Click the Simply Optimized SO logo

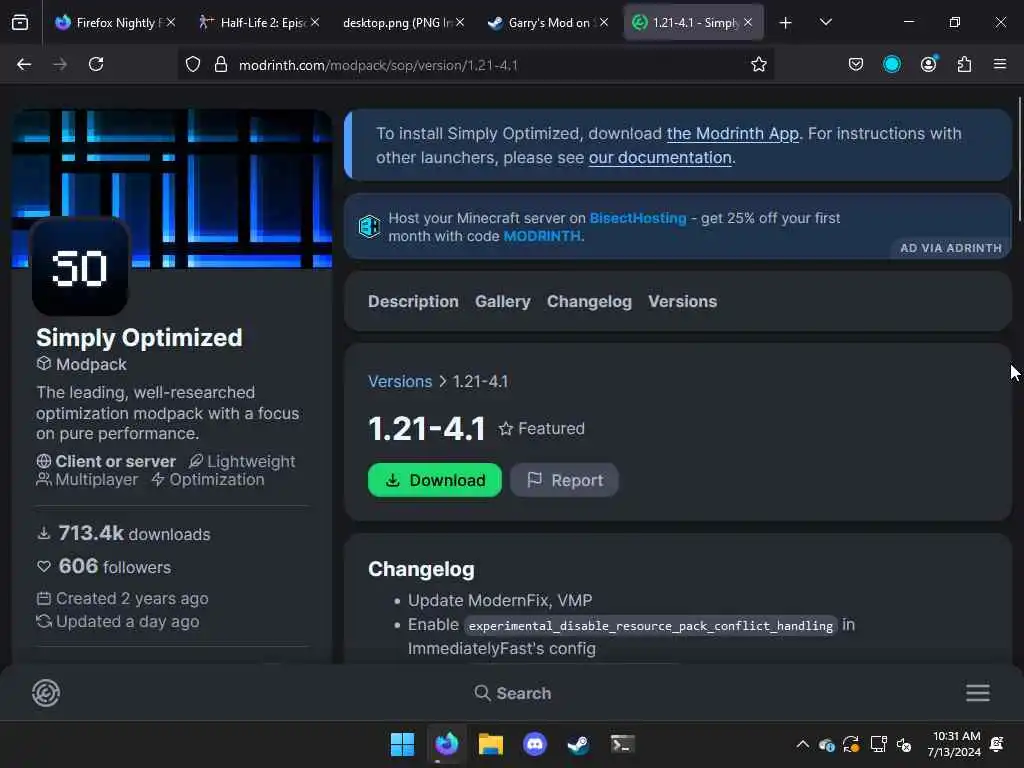[x=80, y=266]
